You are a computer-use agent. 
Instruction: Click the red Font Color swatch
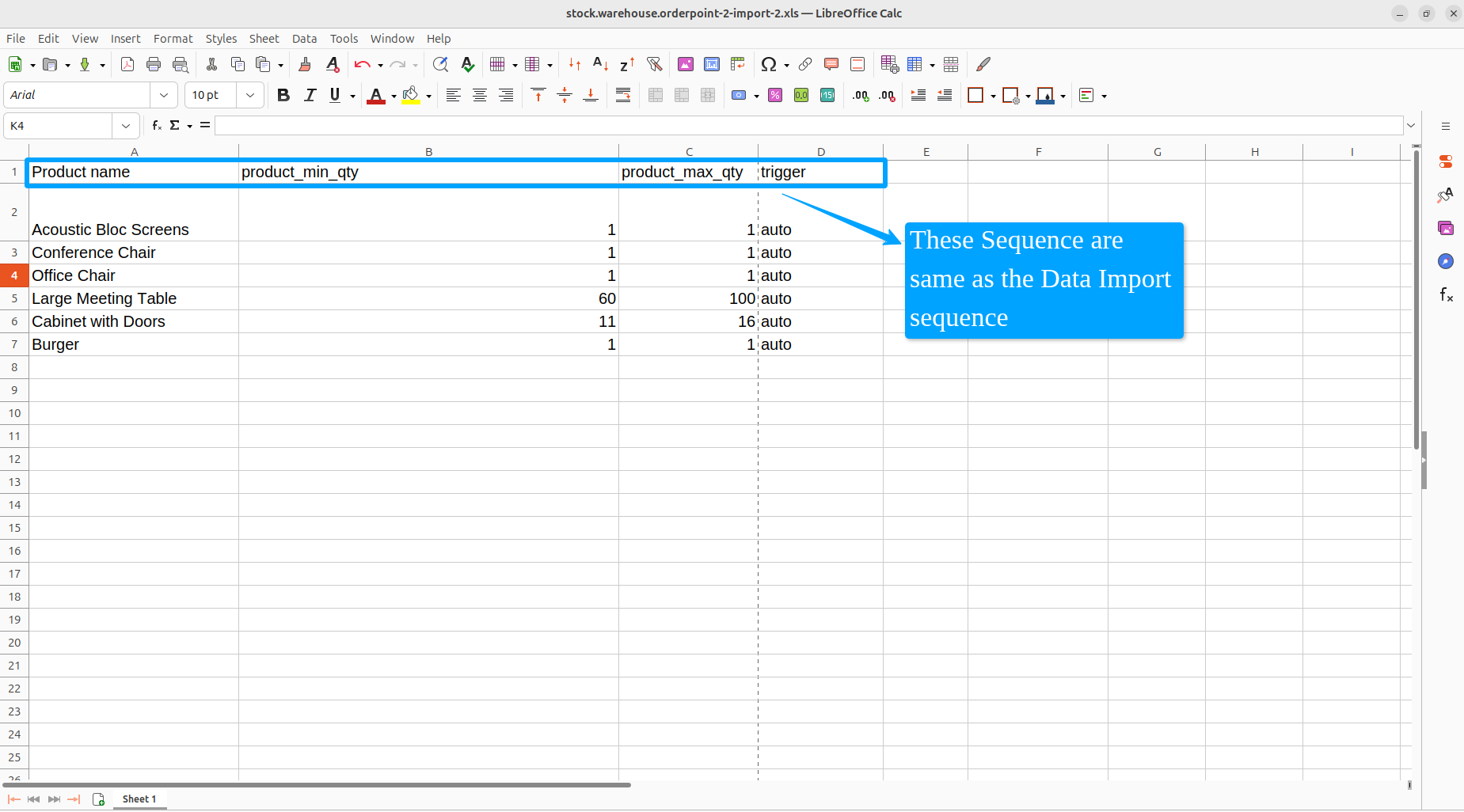coord(377,96)
